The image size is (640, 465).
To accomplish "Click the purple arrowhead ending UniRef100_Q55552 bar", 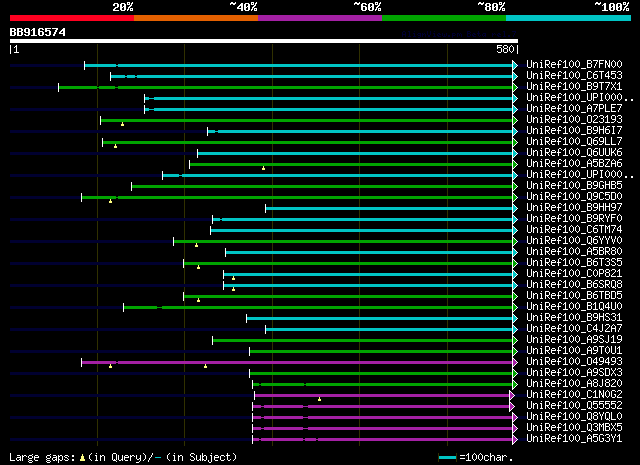I will (512, 407).
